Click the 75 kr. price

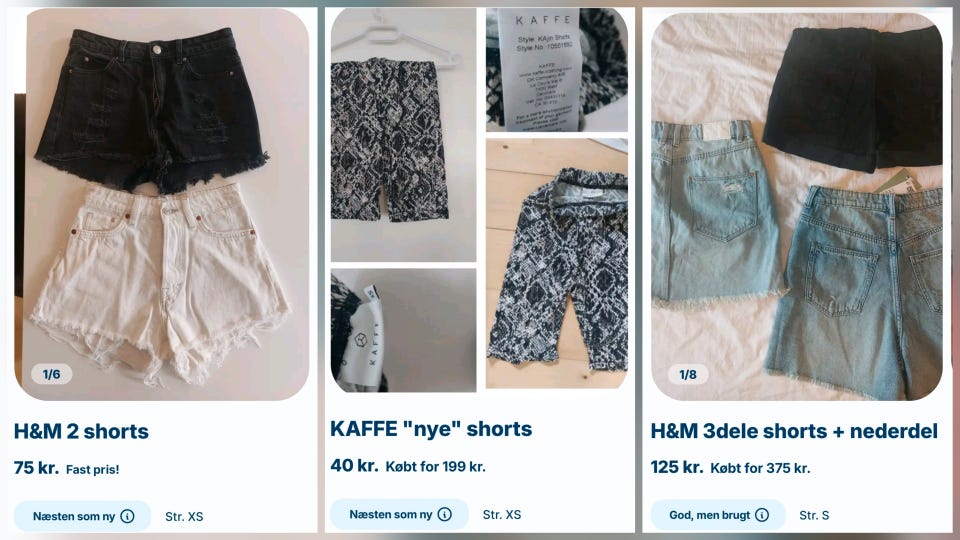pos(36,468)
